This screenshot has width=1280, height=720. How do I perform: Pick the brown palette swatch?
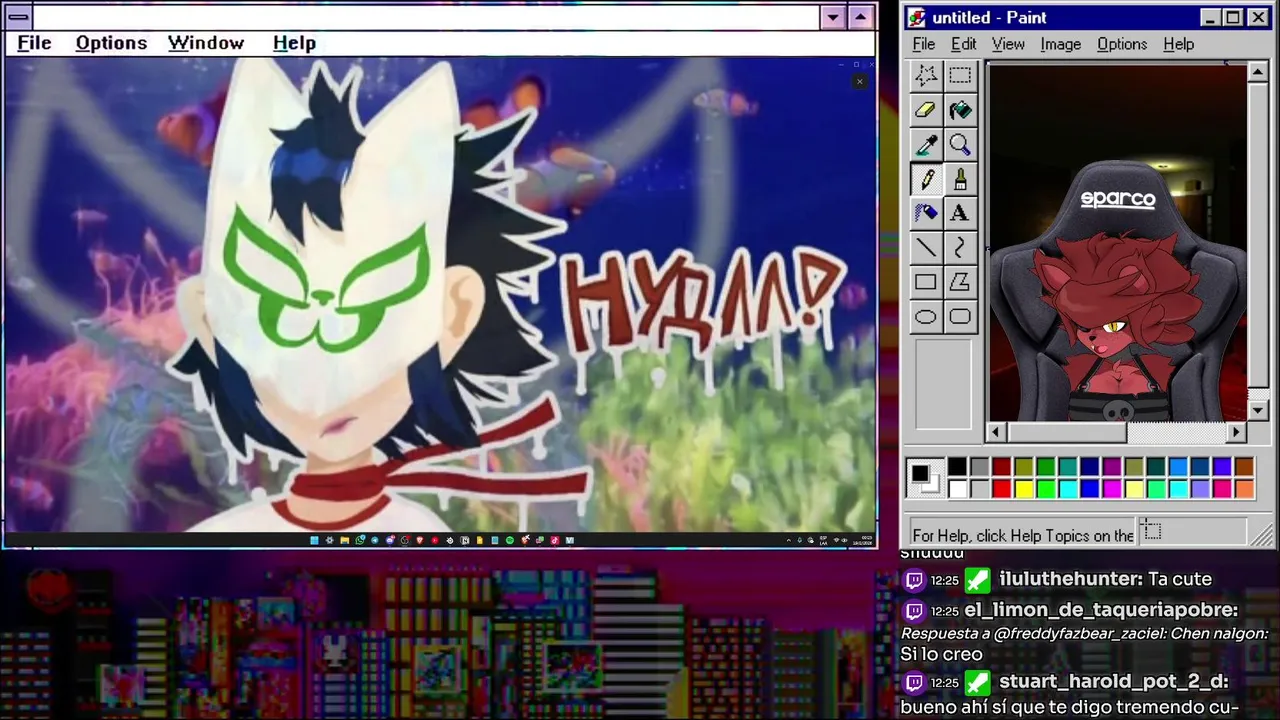pyautogui.click(x=1244, y=467)
